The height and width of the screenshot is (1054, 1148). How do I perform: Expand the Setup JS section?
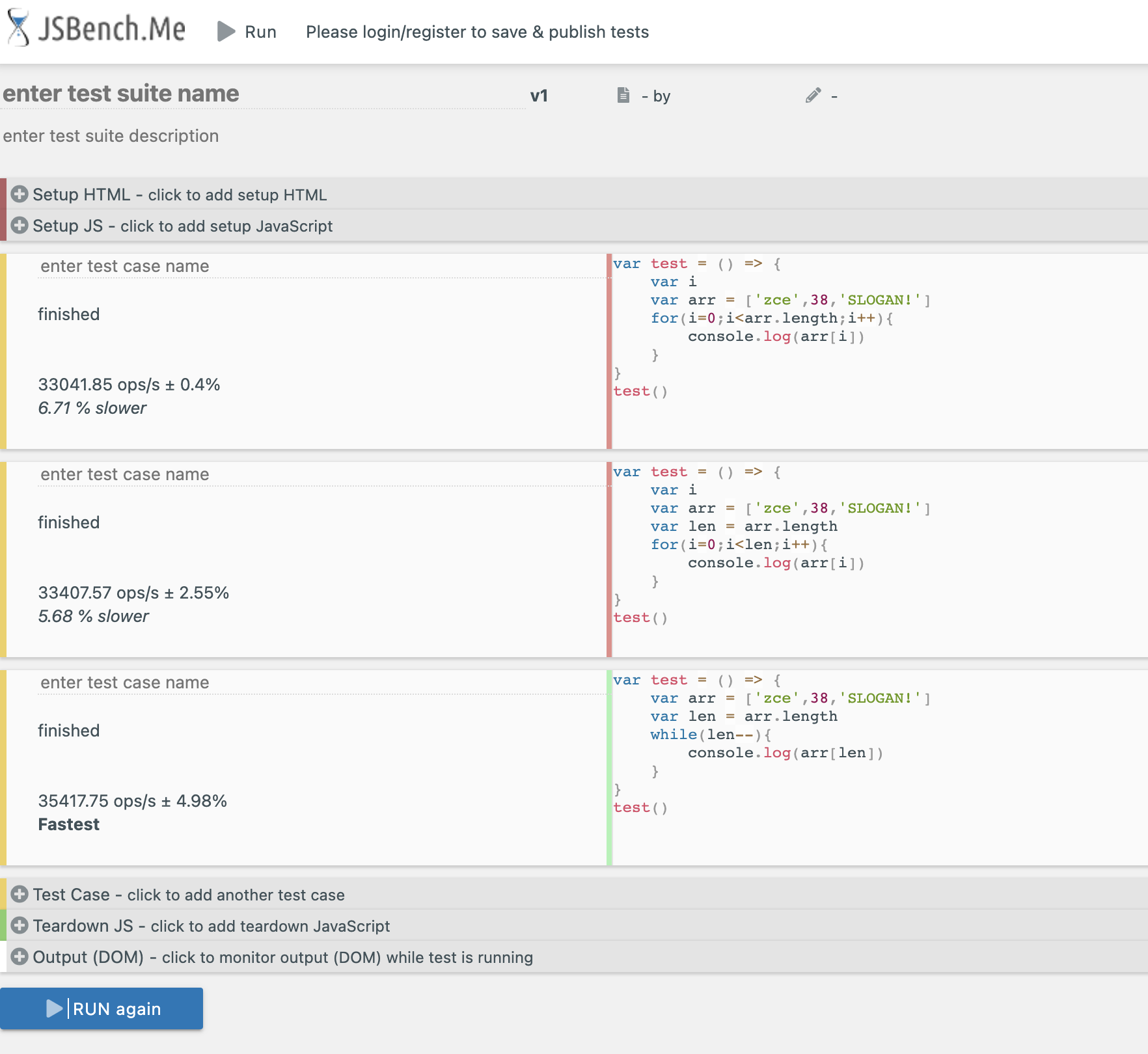(182, 226)
